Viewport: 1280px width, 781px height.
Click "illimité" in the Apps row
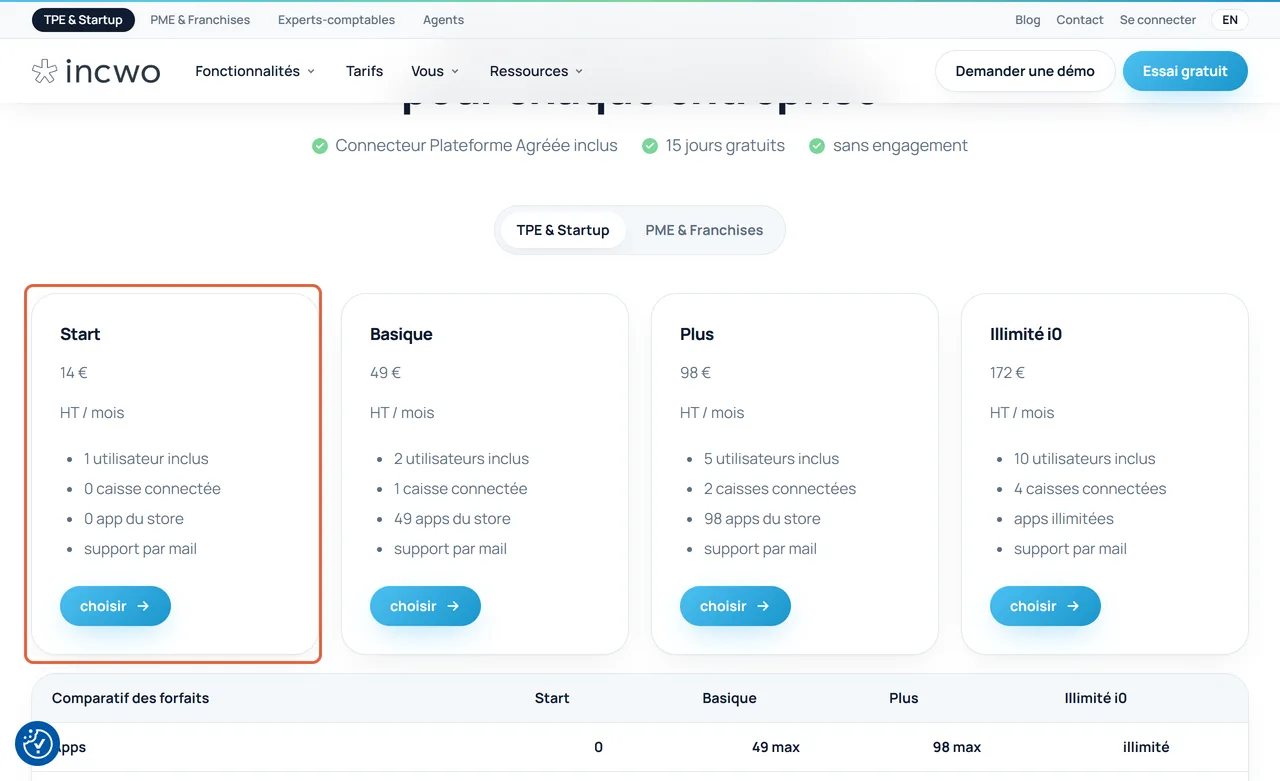pos(1146,747)
